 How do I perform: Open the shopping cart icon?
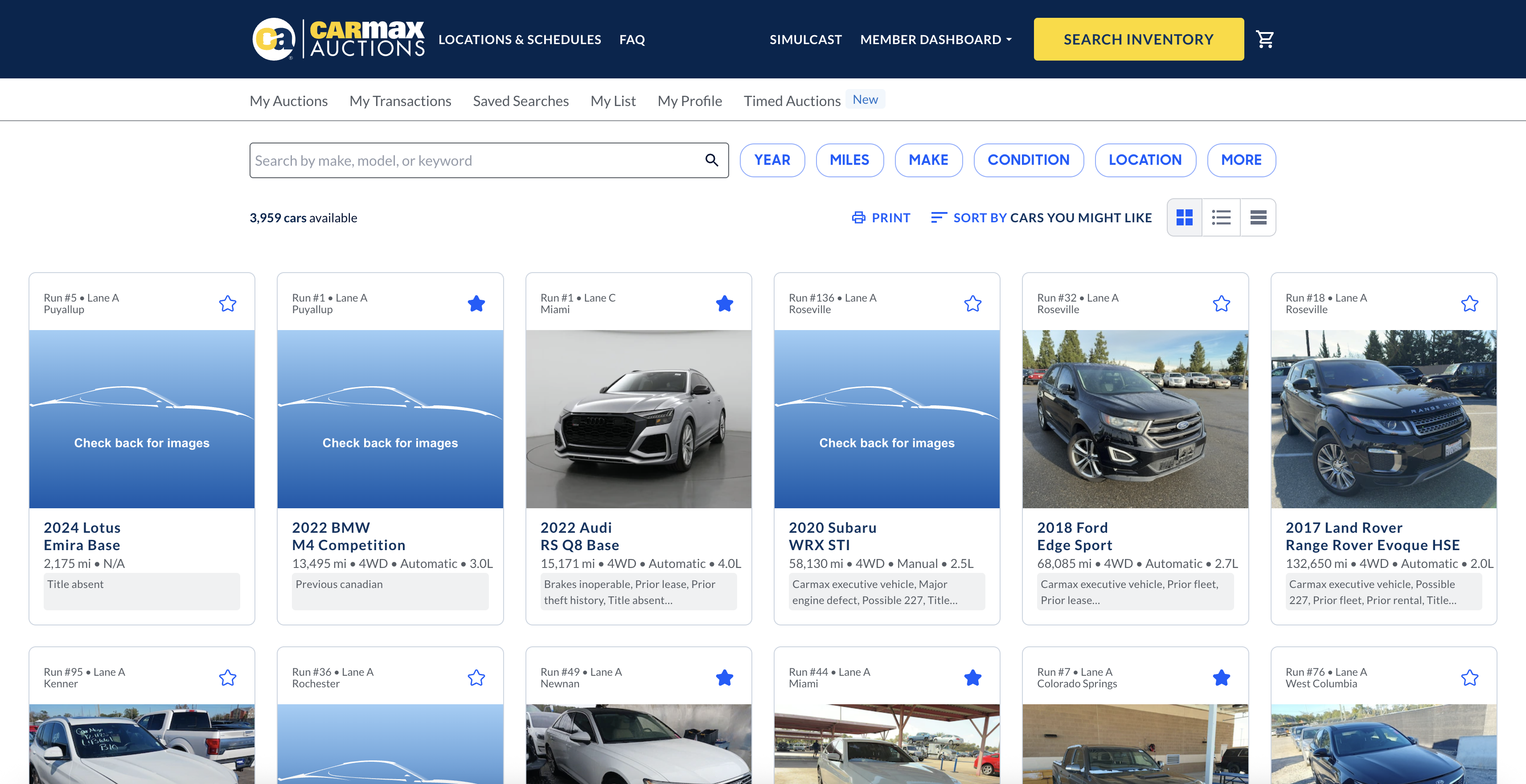pos(1265,39)
